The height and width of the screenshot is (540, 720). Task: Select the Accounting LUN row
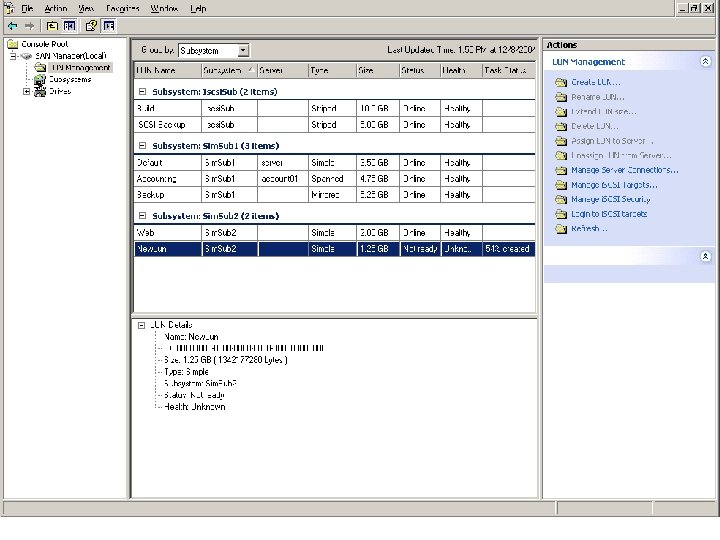156,179
